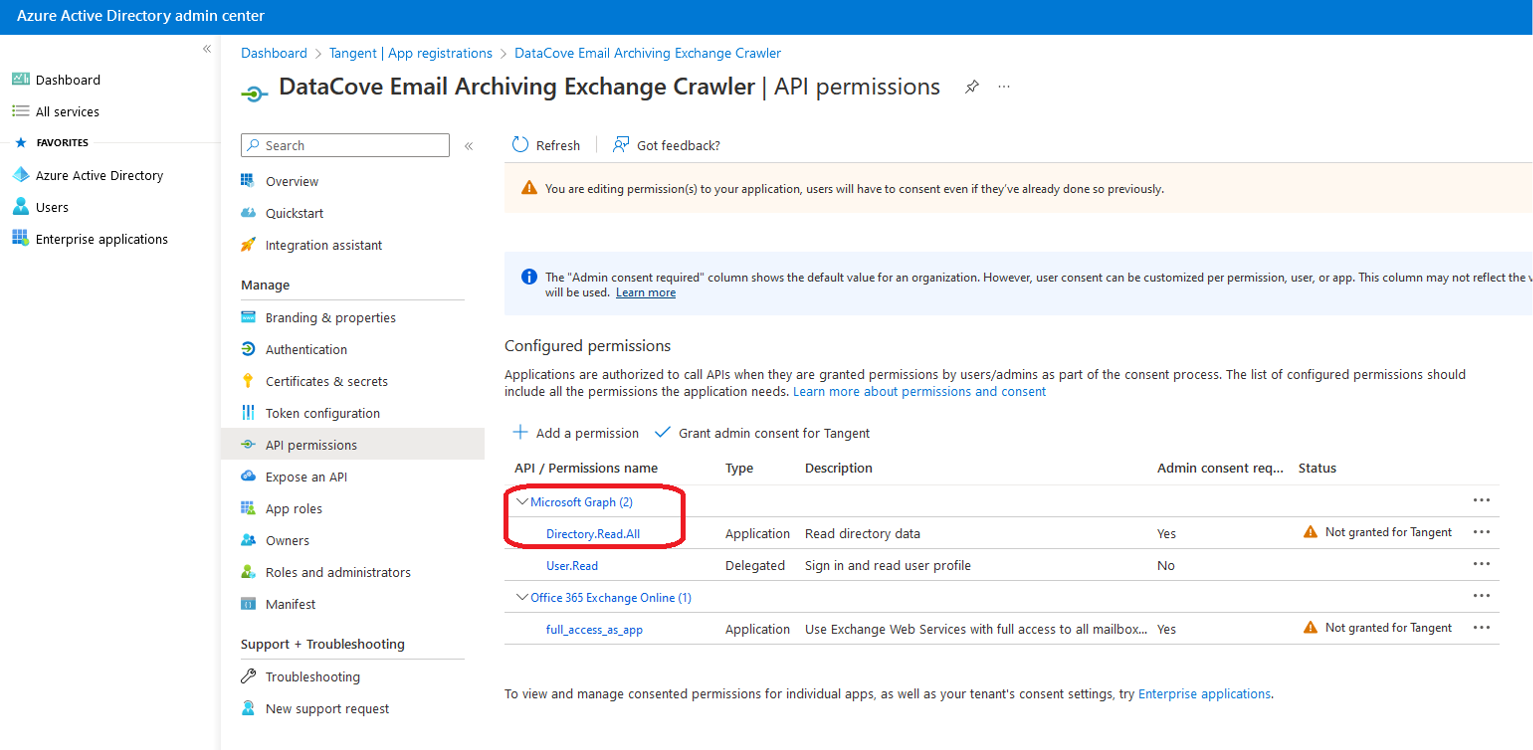Viewport: 1533px width, 750px height.
Task: Collapse the Office 365 Exchange Online group
Action: pos(522,597)
